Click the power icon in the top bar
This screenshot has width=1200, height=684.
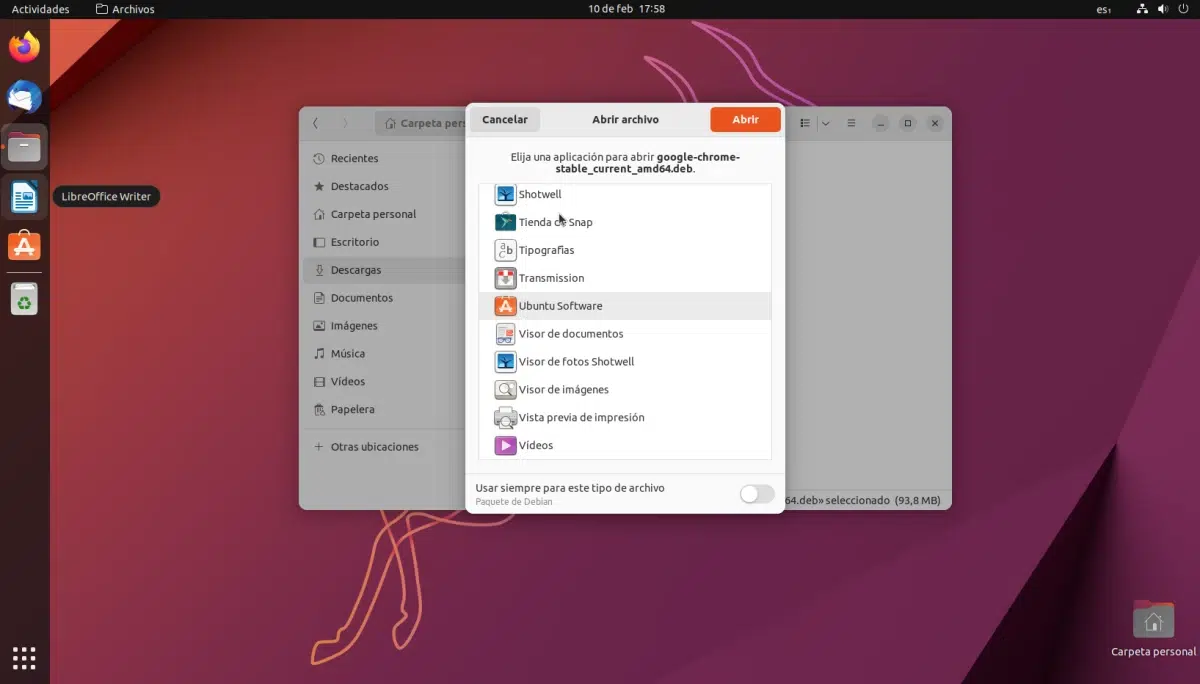pos(1182,9)
